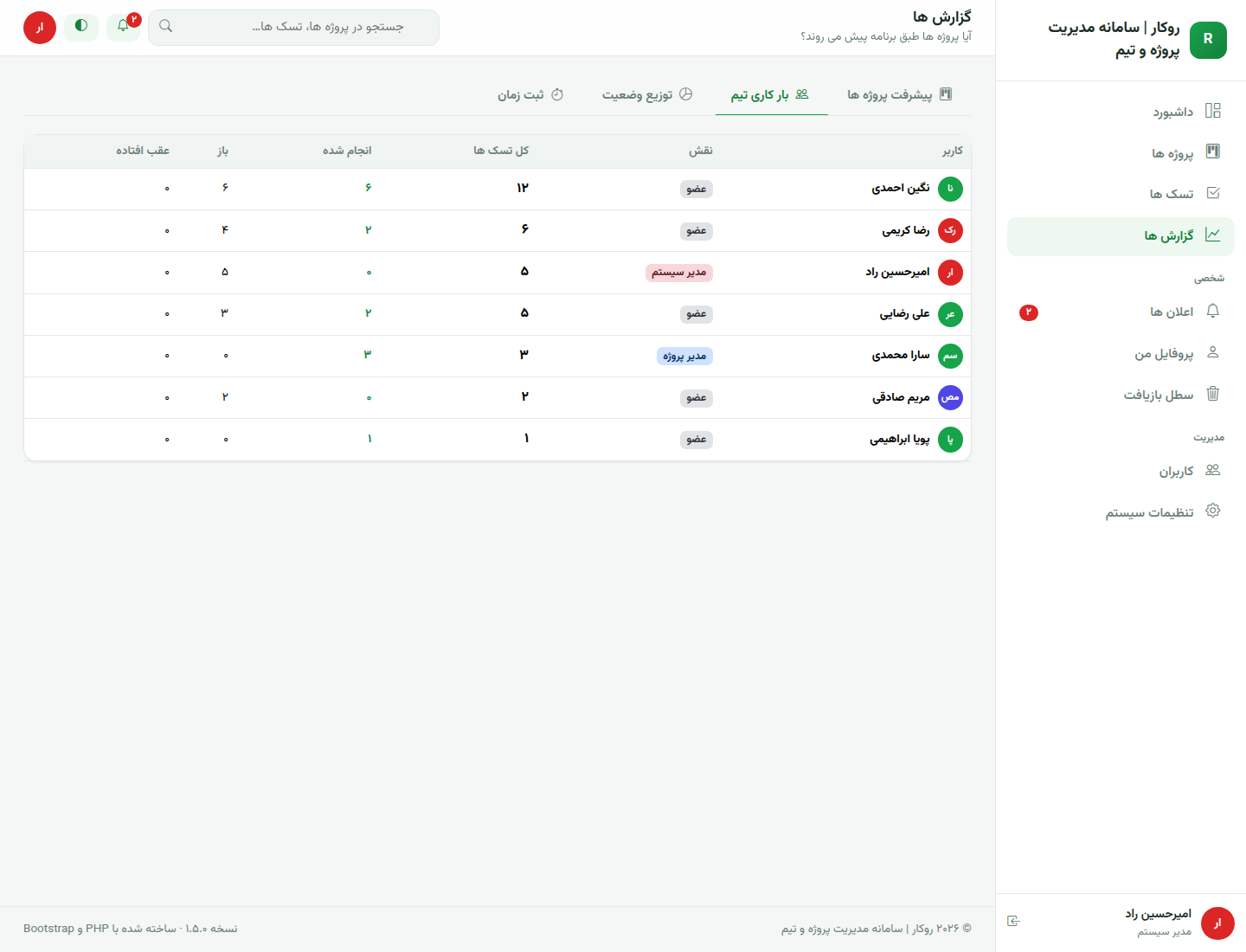Image resolution: width=1246 pixels, height=952 pixels.
Task: Click user name امیرحسین راد in table
Action: 898,272
